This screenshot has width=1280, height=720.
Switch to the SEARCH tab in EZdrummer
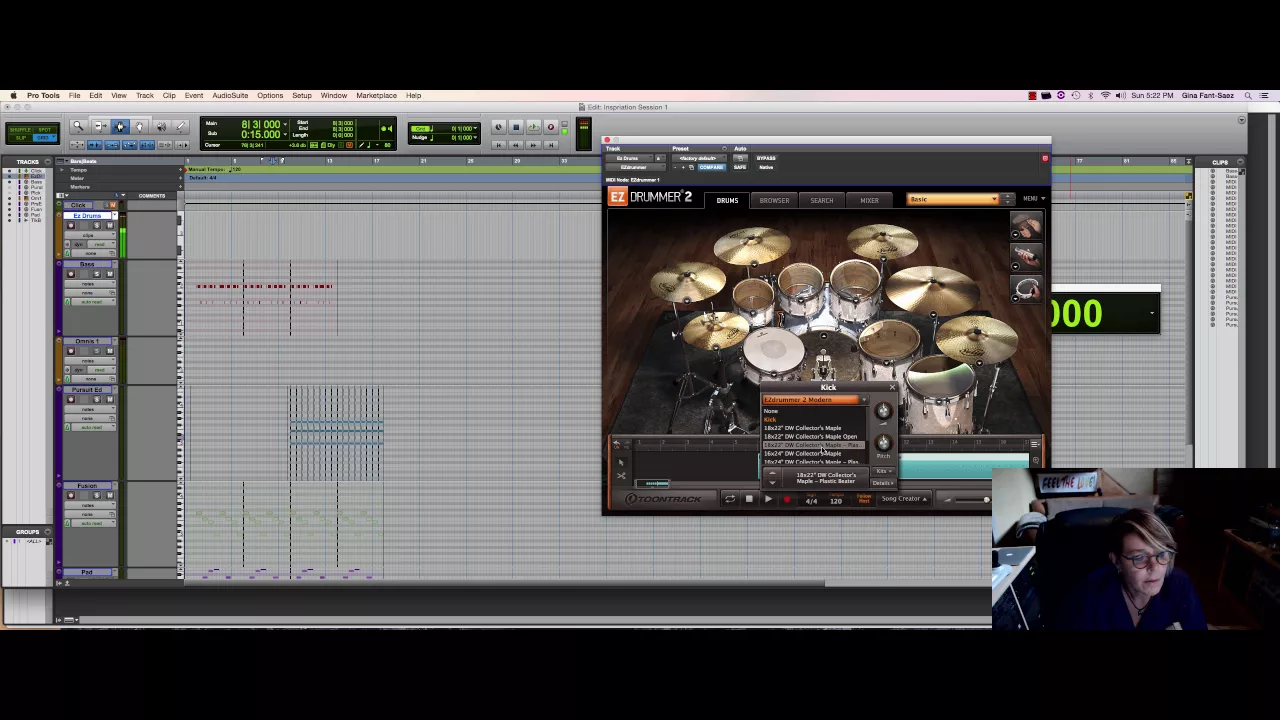pyautogui.click(x=821, y=201)
